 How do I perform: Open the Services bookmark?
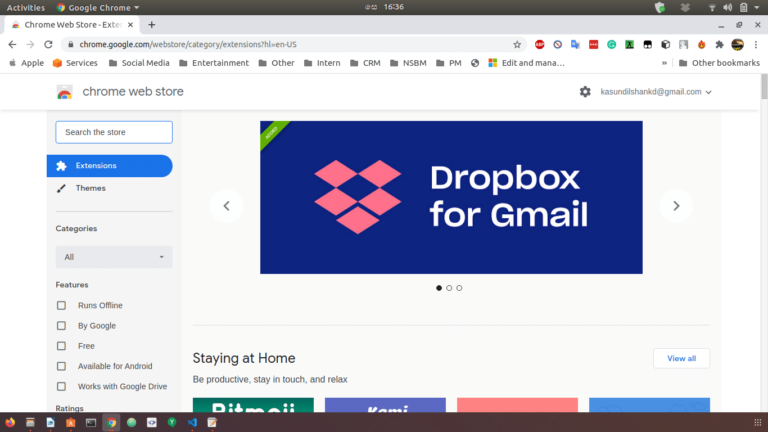[75, 63]
